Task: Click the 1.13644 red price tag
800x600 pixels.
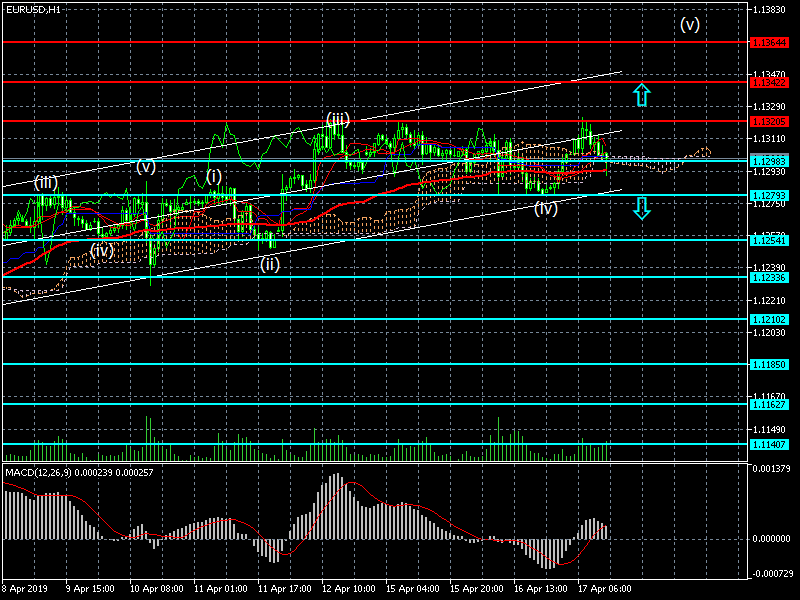Action: pos(772,43)
